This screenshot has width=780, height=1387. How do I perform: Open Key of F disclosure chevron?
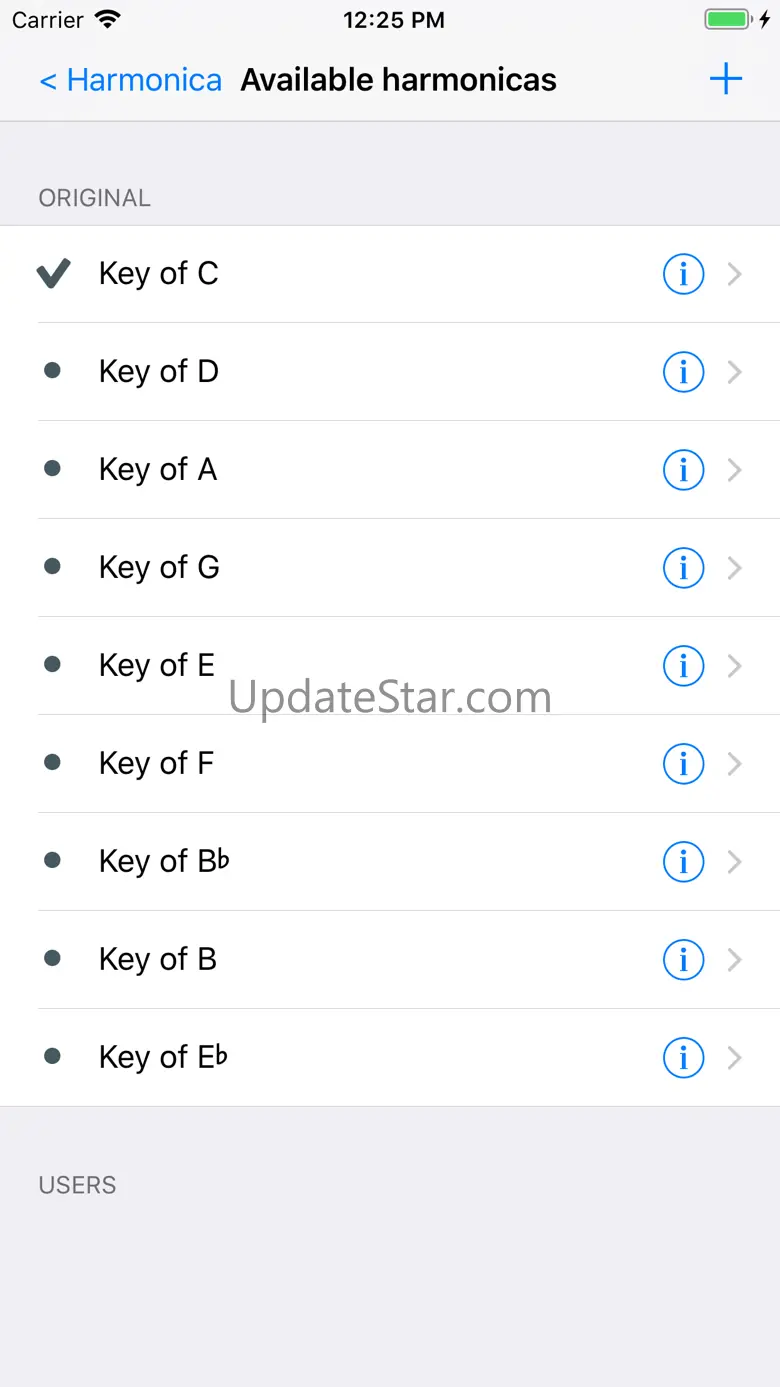[x=735, y=764]
